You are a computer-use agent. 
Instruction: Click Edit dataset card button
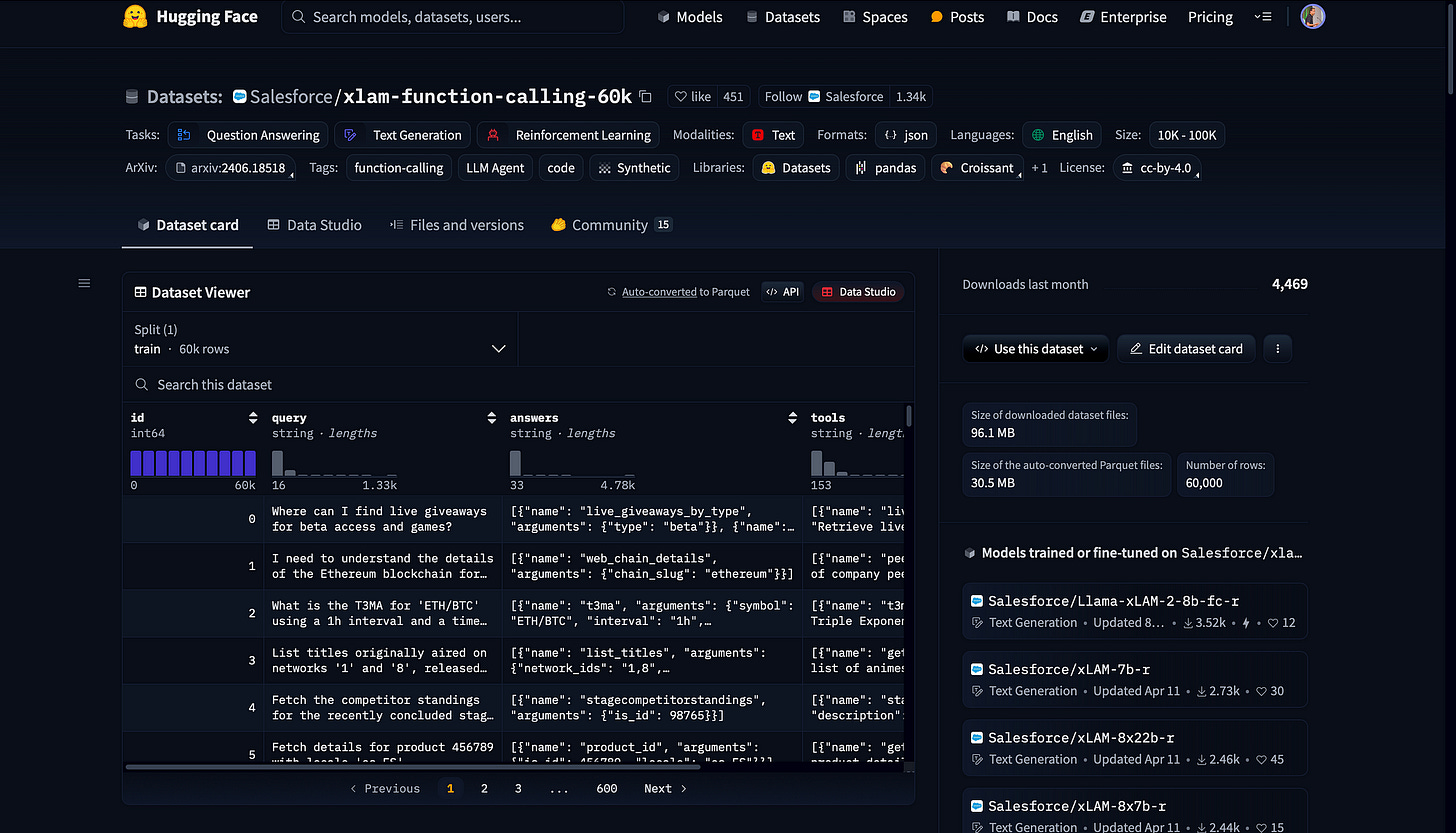pyautogui.click(x=1186, y=349)
